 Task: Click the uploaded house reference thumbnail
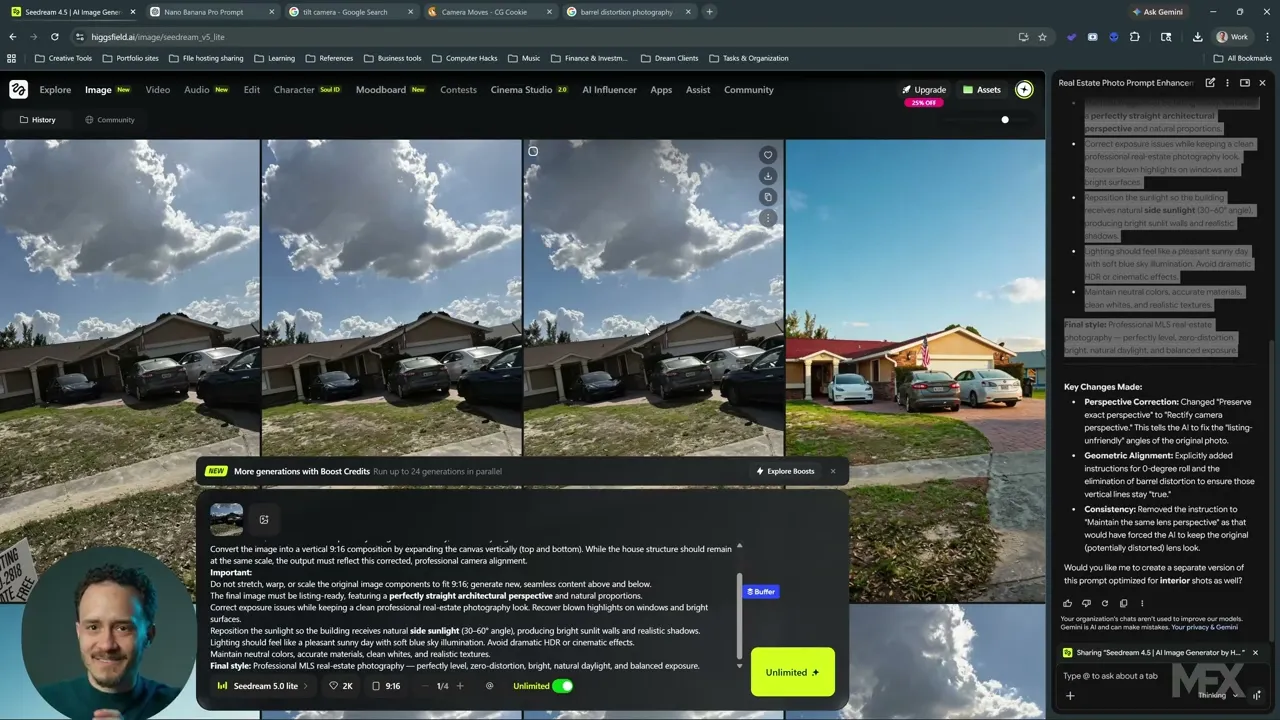coord(226,520)
